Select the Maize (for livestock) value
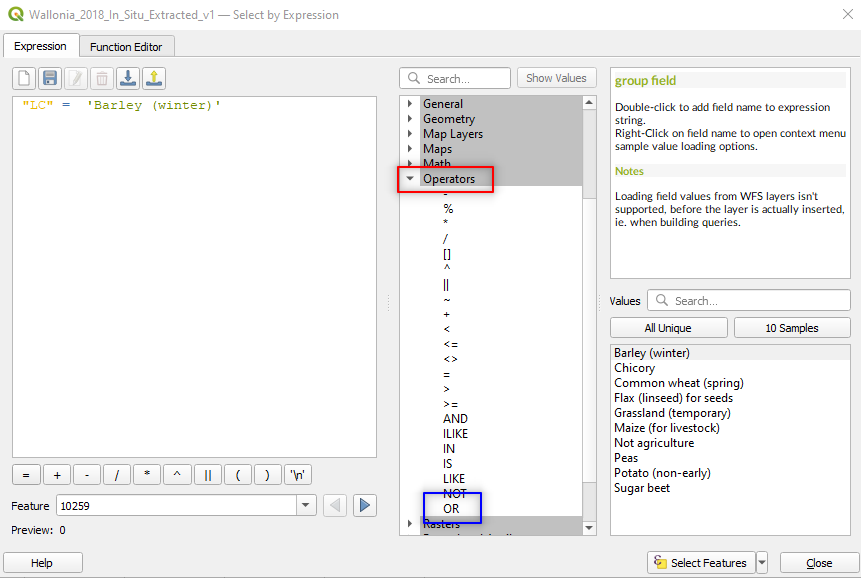The height and width of the screenshot is (578, 861). (x=667, y=428)
